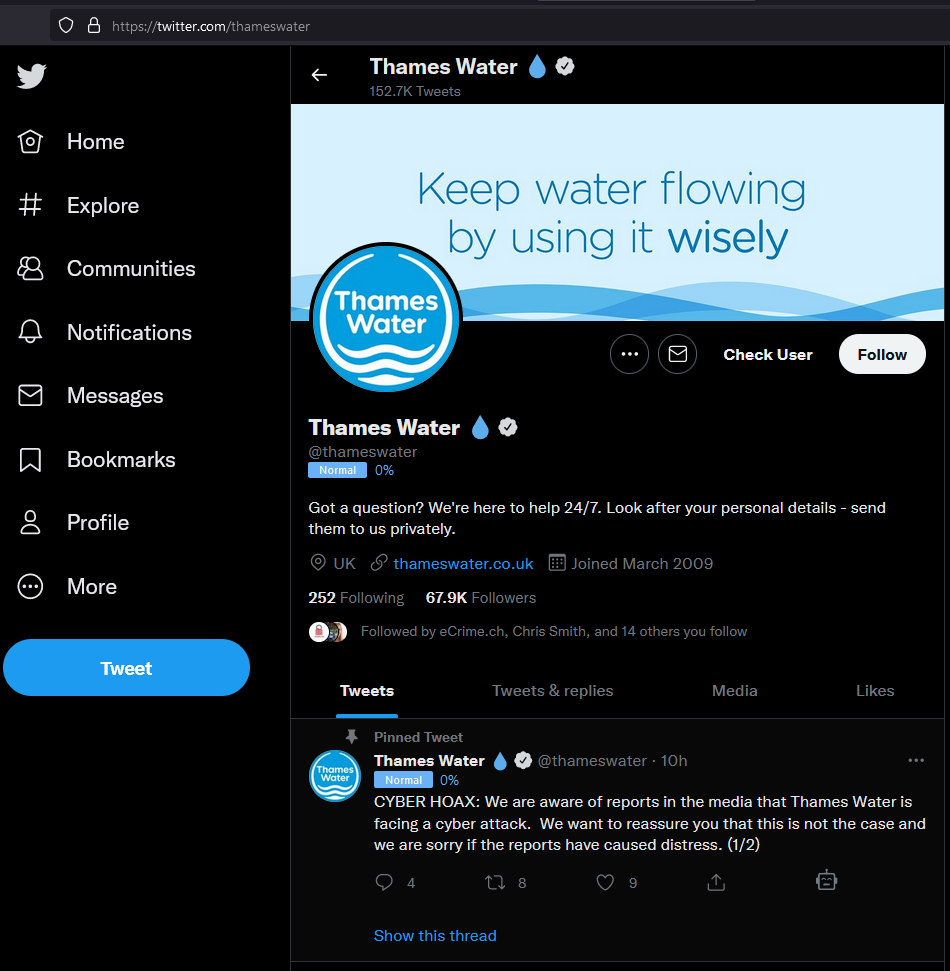950x971 pixels.
Task: Go back using the arrow icon
Action: (x=319, y=75)
